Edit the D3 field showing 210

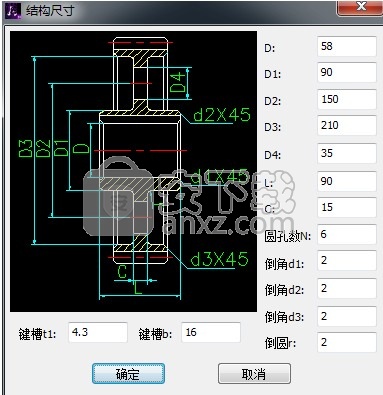point(347,125)
